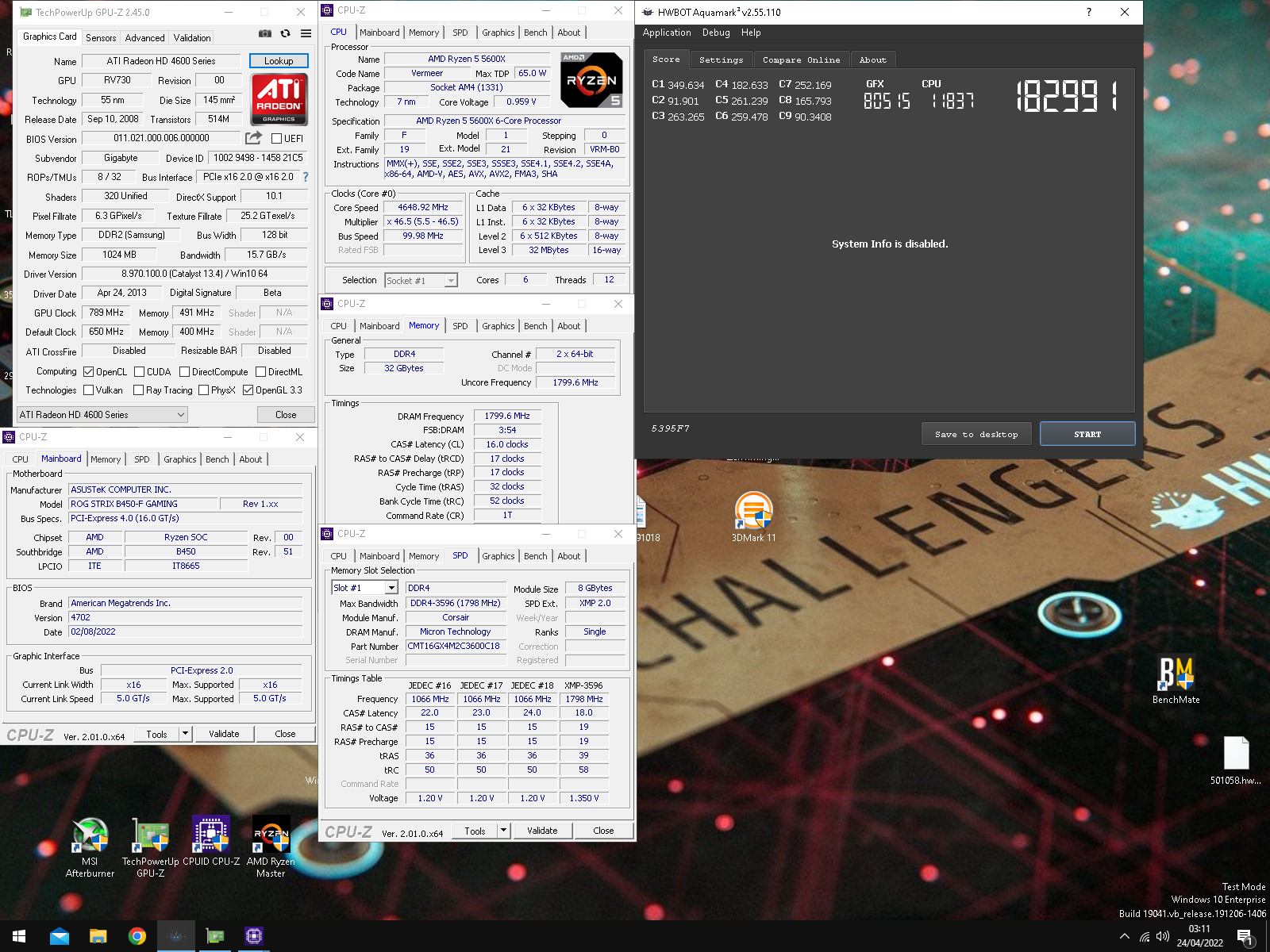Click Close in the SPD CPU-Z window
This screenshot has width=1270, height=952.
click(603, 831)
